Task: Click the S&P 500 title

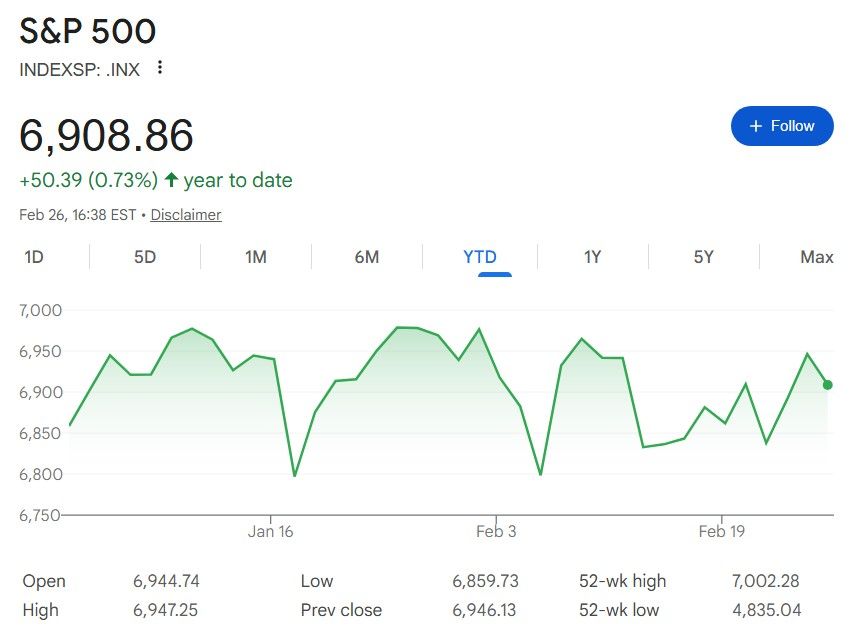Action: pyautogui.click(x=88, y=32)
